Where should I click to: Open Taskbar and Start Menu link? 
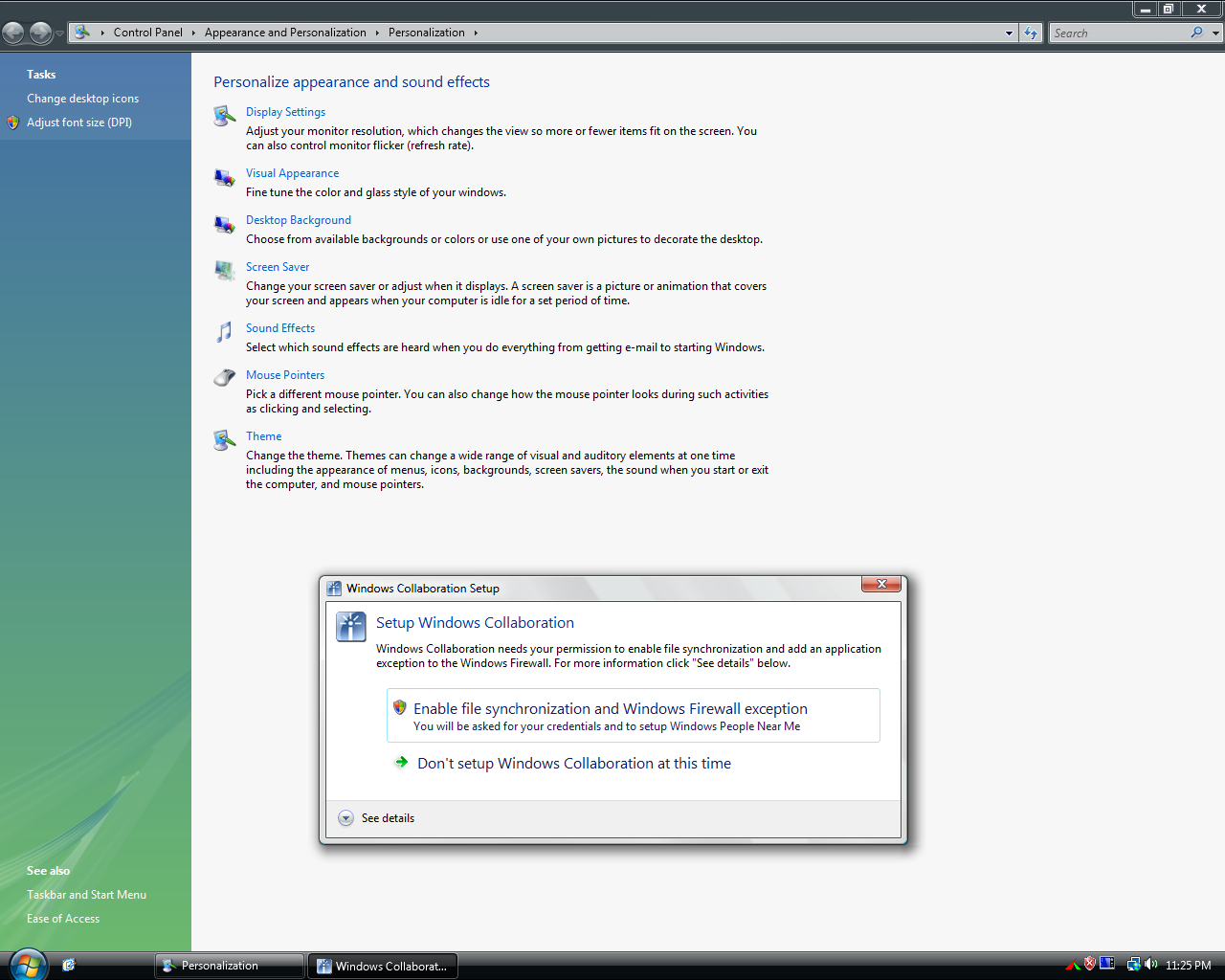[x=86, y=895]
